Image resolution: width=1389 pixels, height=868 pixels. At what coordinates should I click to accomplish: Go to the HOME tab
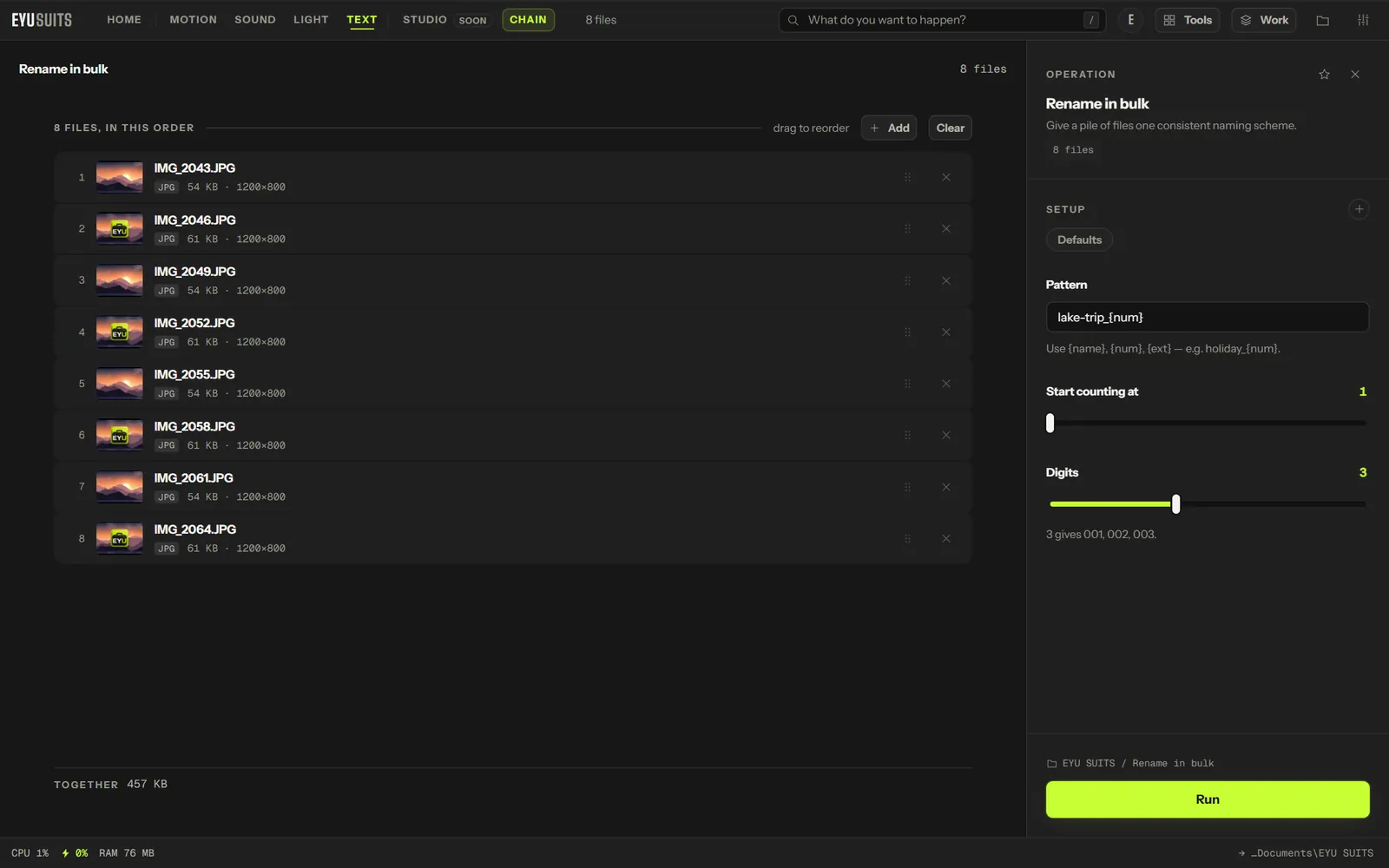coord(124,20)
